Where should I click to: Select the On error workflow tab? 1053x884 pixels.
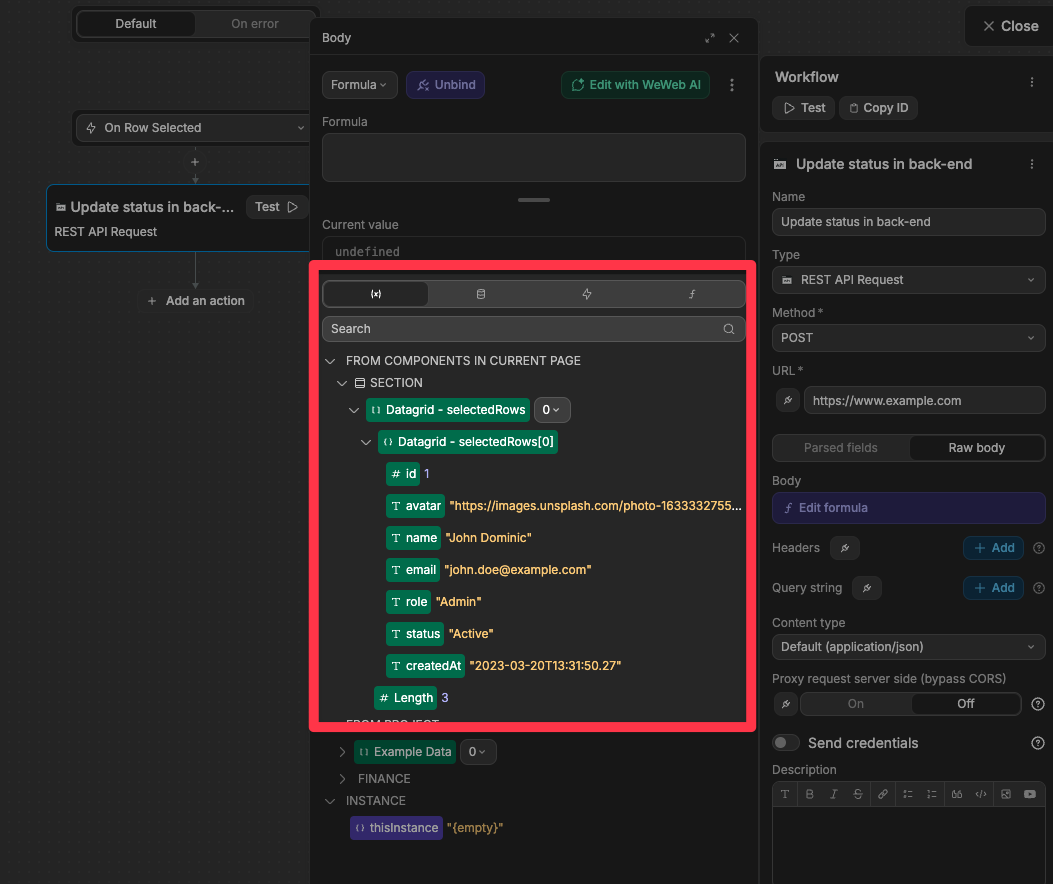[x=255, y=24]
